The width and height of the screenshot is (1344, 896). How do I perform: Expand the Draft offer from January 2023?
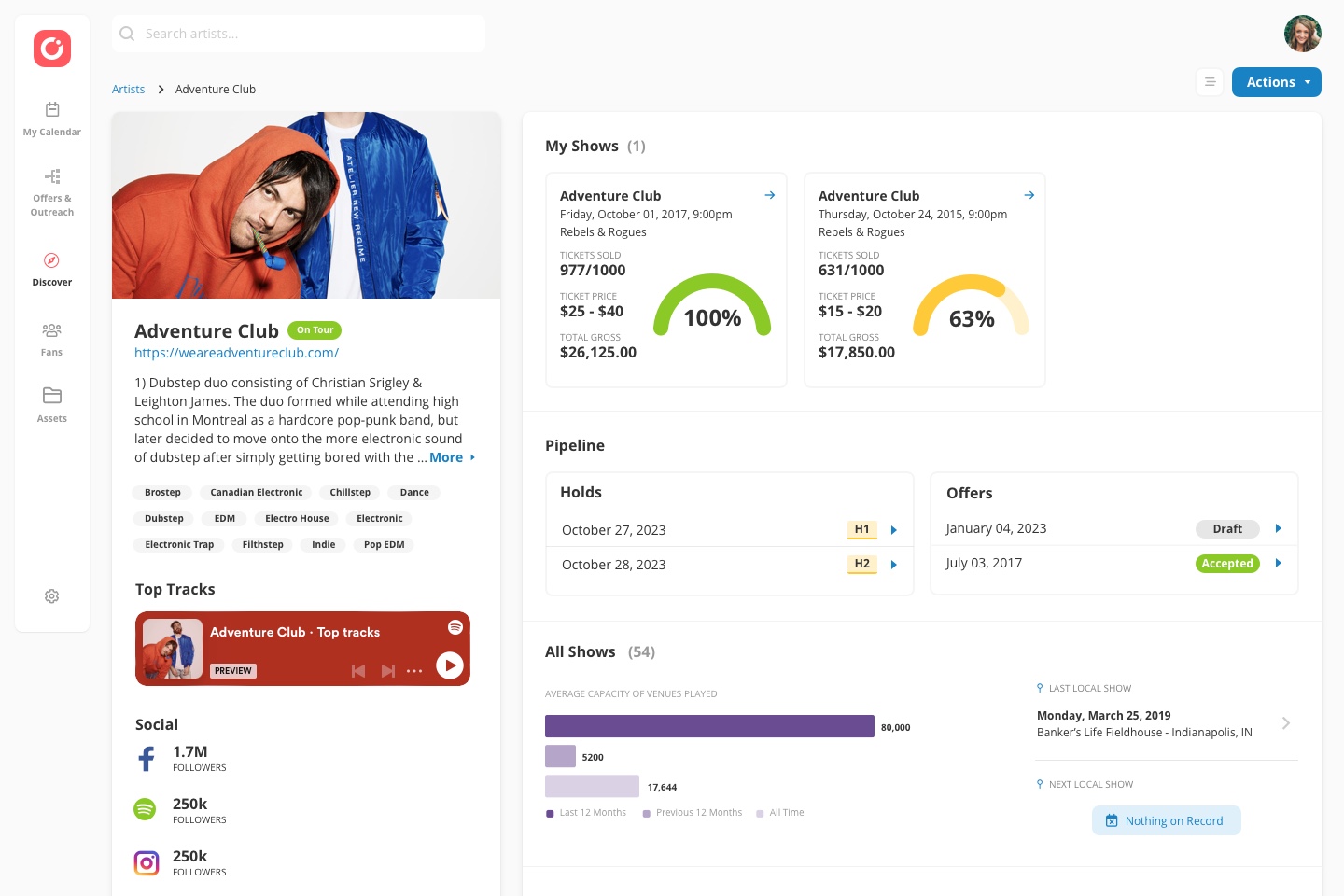(x=1279, y=528)
